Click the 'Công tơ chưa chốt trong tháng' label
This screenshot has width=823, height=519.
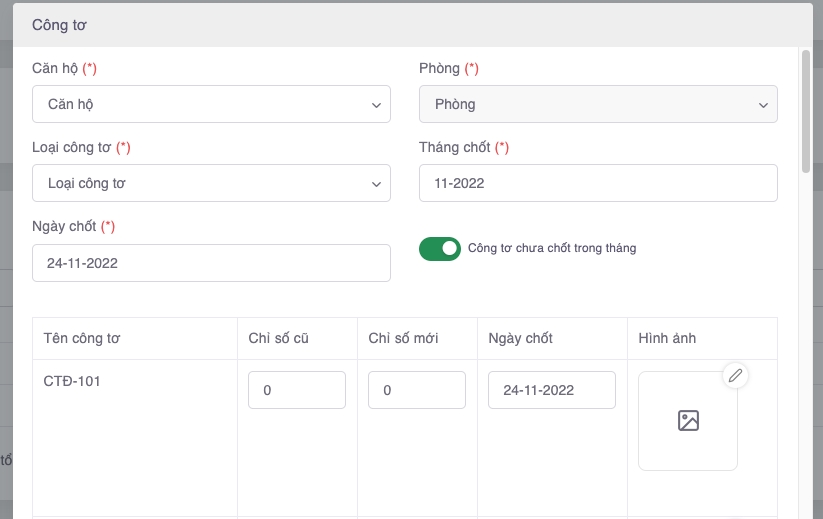[552, 248]
